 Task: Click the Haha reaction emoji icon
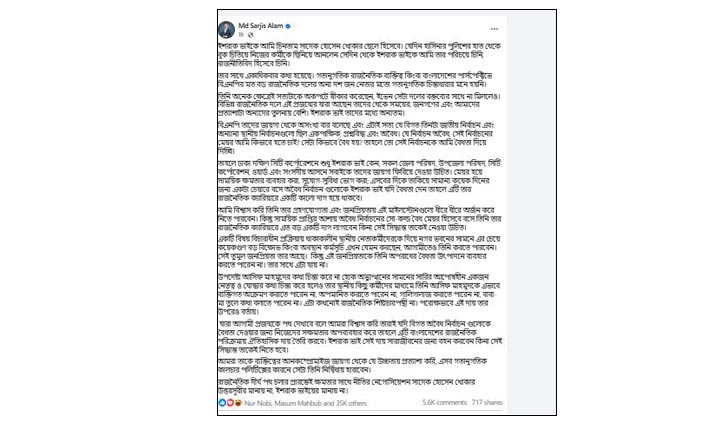click(x=237, y=403)
